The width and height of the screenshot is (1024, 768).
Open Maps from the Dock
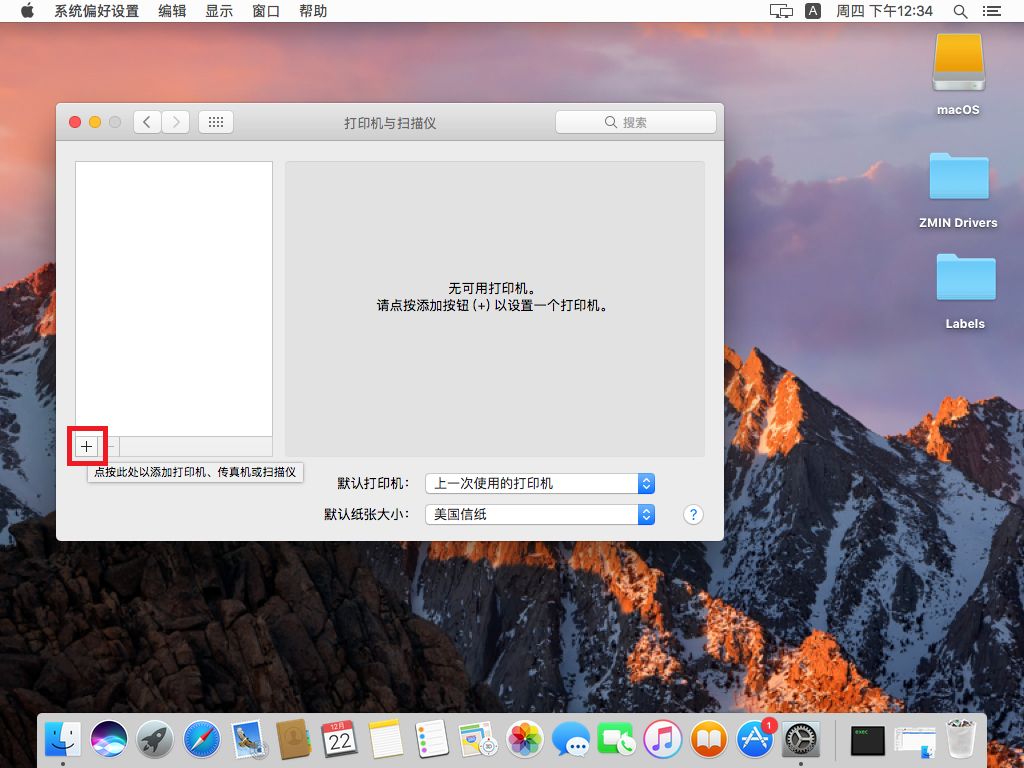[478, 739]
